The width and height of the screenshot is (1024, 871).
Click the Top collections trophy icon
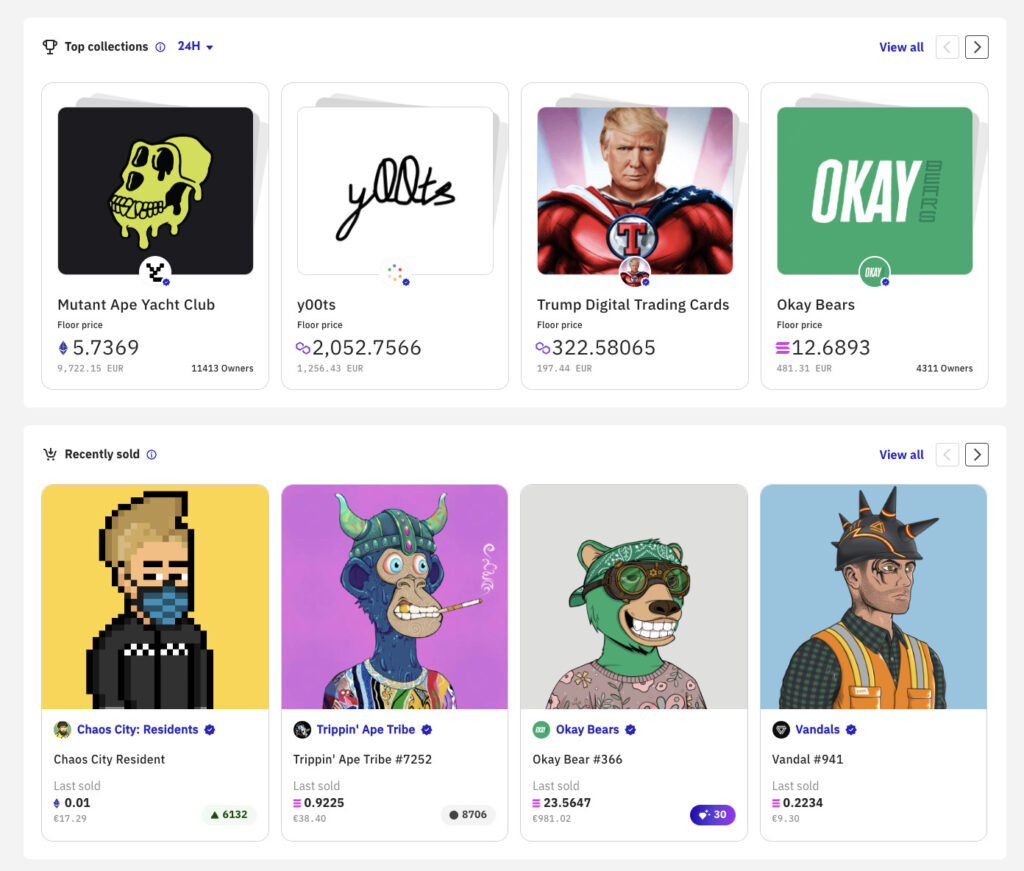[49, 47]
